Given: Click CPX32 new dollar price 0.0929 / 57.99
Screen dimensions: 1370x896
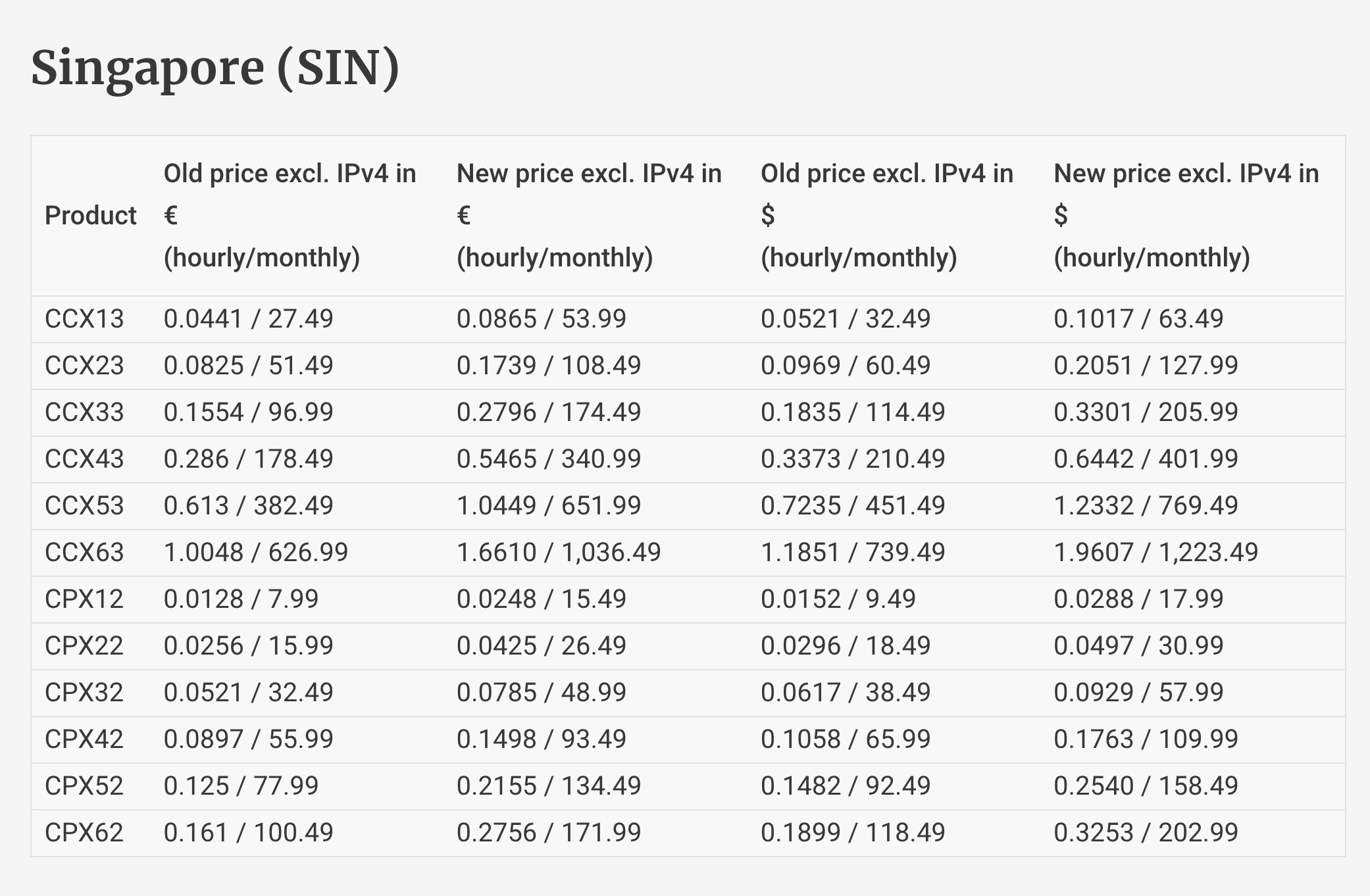Looking at the screenshot, I should 1138,693.
